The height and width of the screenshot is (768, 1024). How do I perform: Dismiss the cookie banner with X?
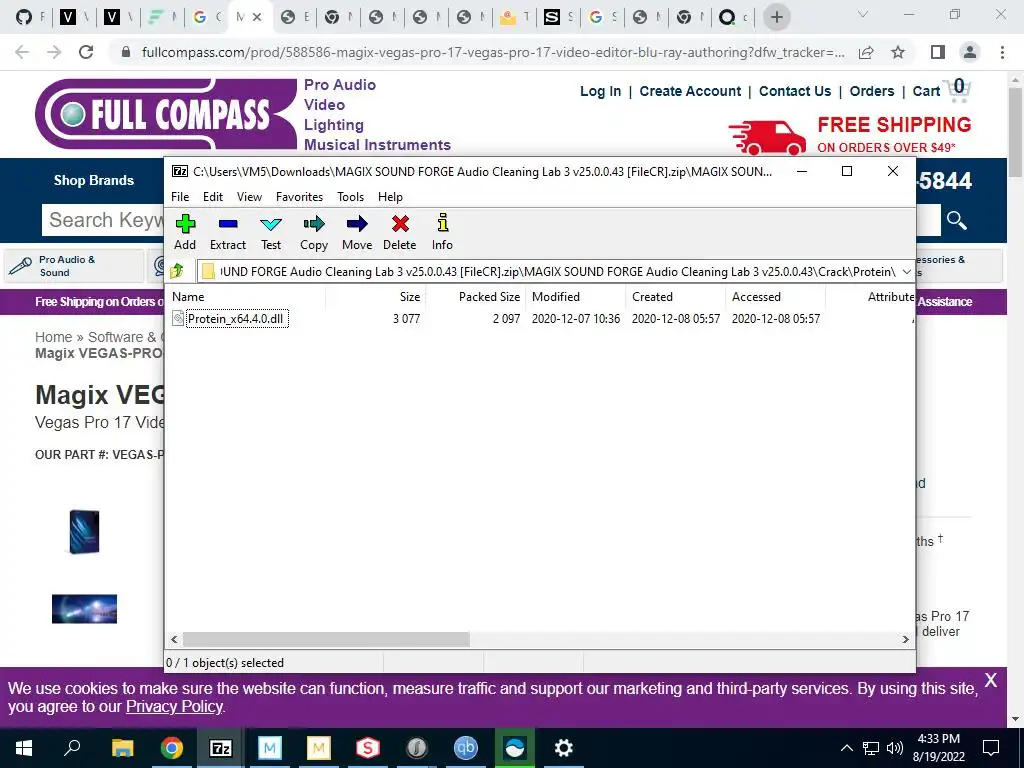pyautogui.click(x=991, y=680)
